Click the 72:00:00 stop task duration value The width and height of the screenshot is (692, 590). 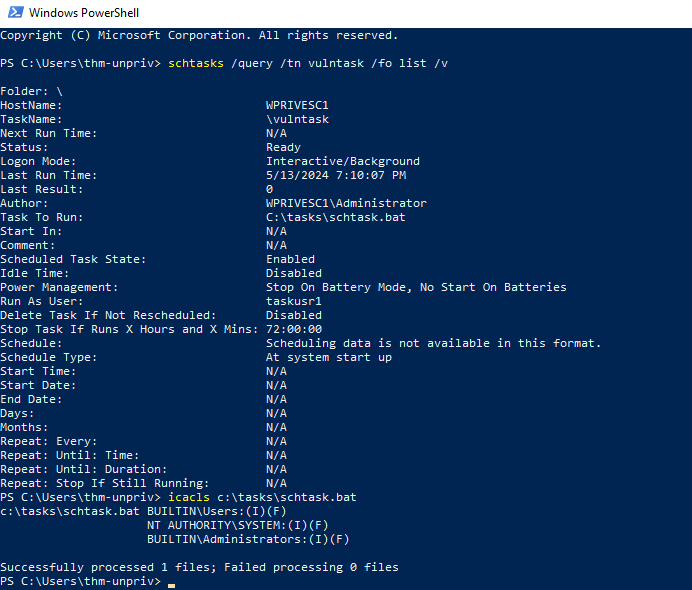click(x=293, y=329)
